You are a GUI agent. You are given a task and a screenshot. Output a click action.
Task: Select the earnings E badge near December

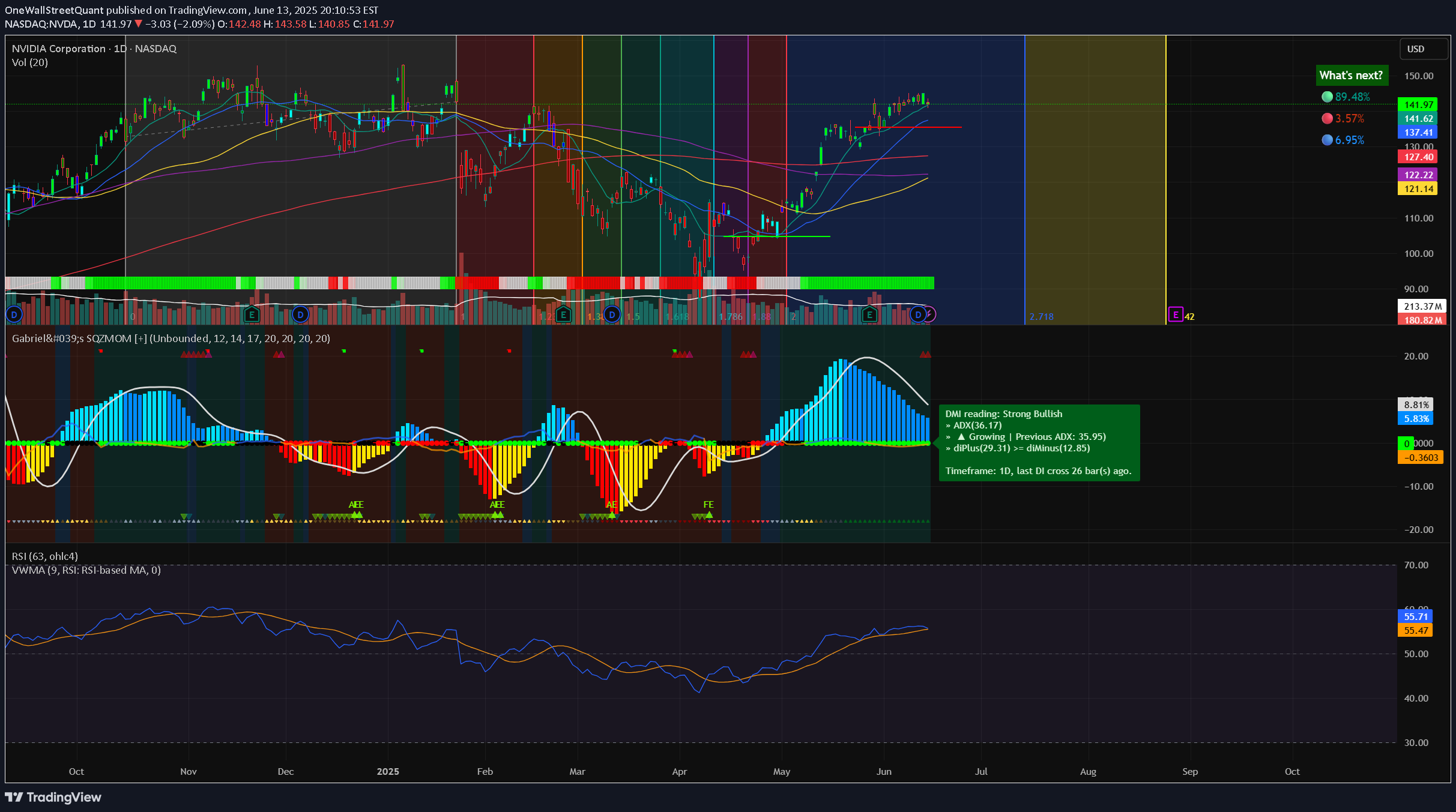coord(252,314)
